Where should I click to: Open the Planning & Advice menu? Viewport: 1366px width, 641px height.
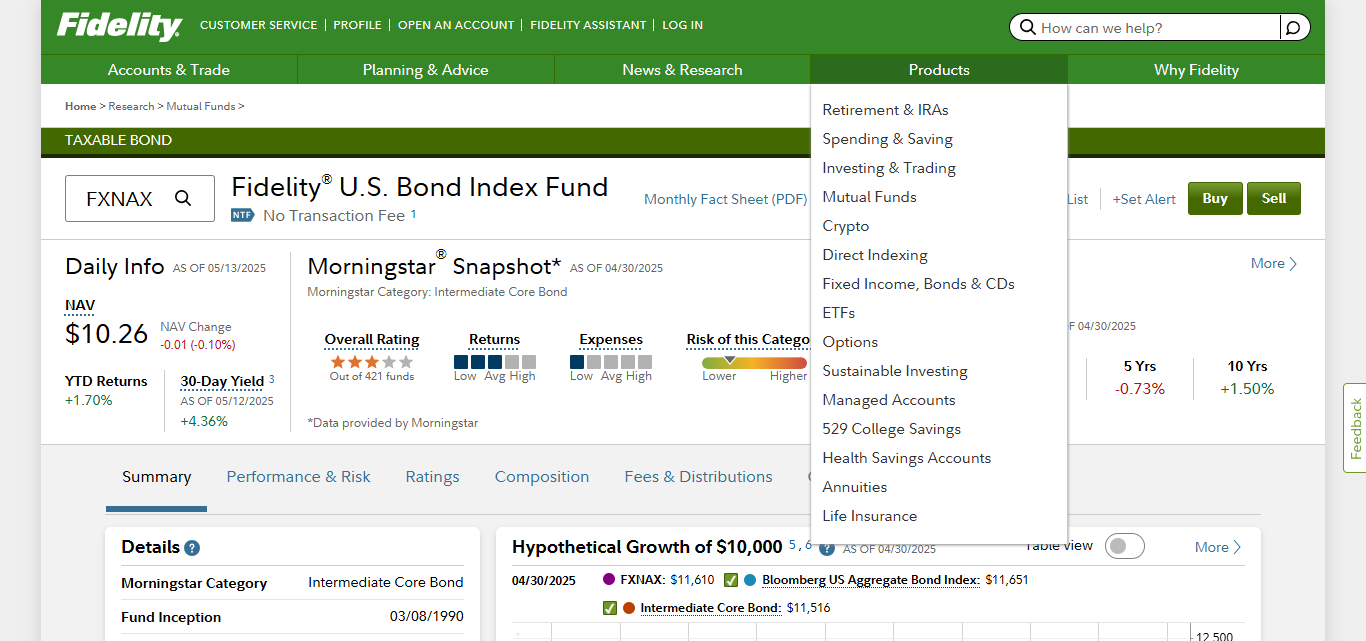point(426,70)
